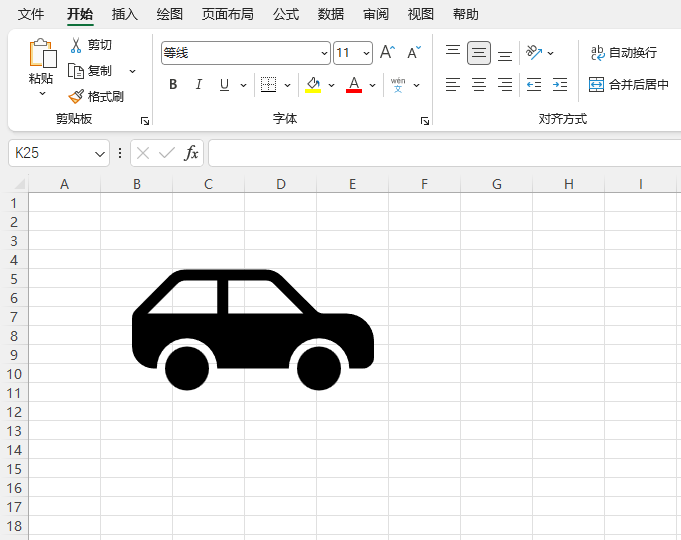Switch to the 插入 Insert tab
Viewport: 681px width, 540px height.
[x=124, y=14]
